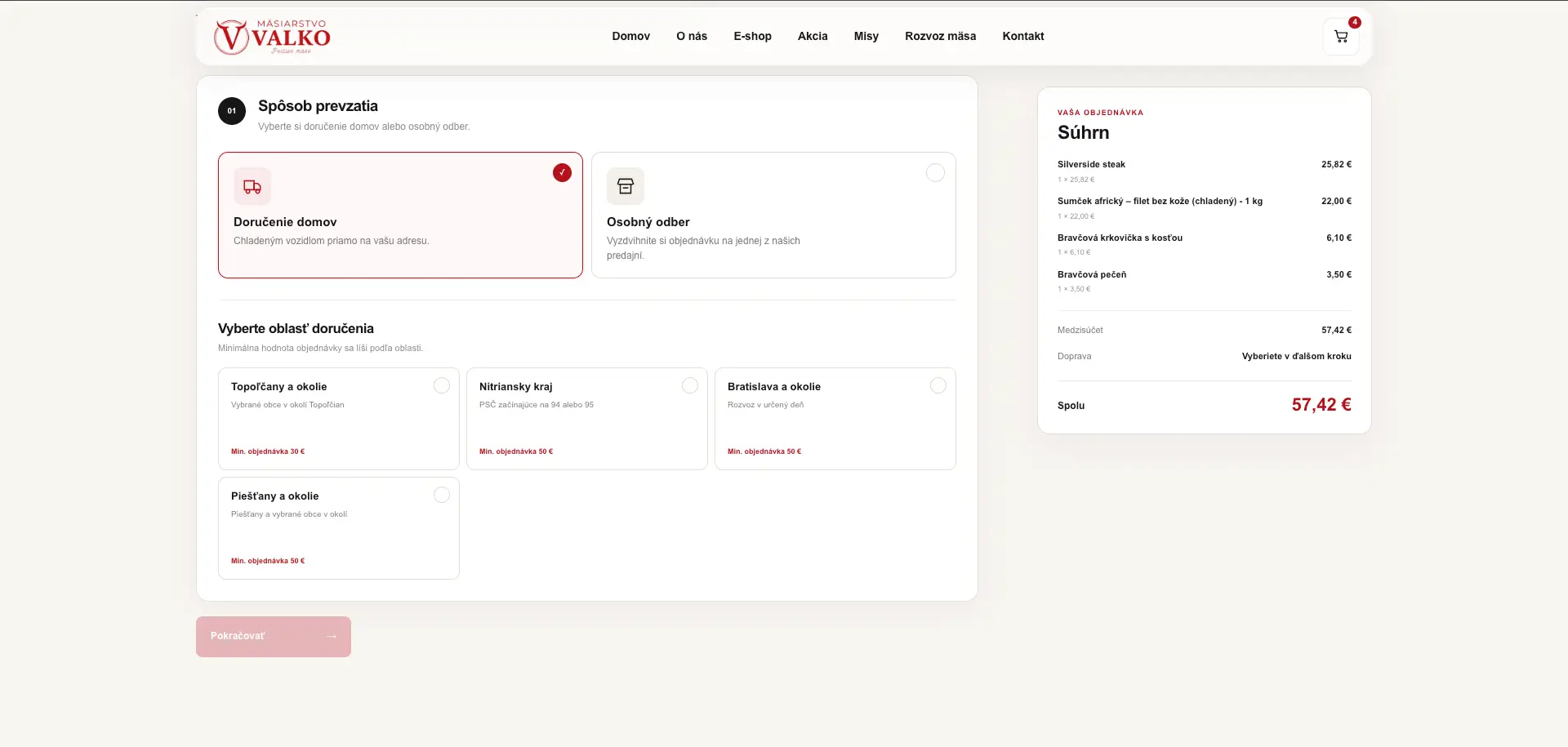Click 'PSČ začínajúce na 94 alebo 95'
This screenshot has height=747, width=1568.
(537, 405)
